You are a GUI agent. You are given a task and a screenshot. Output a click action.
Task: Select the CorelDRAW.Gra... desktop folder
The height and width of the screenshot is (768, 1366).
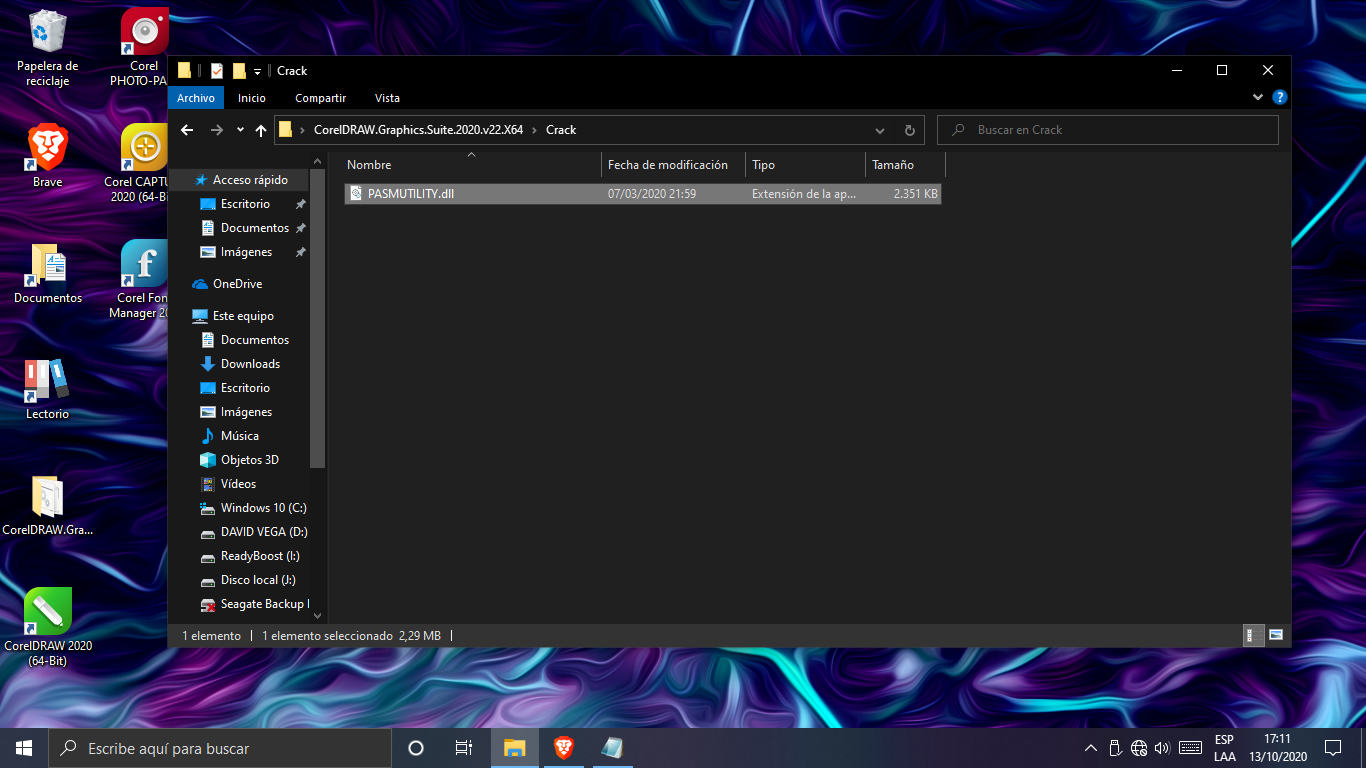[47, 505]
